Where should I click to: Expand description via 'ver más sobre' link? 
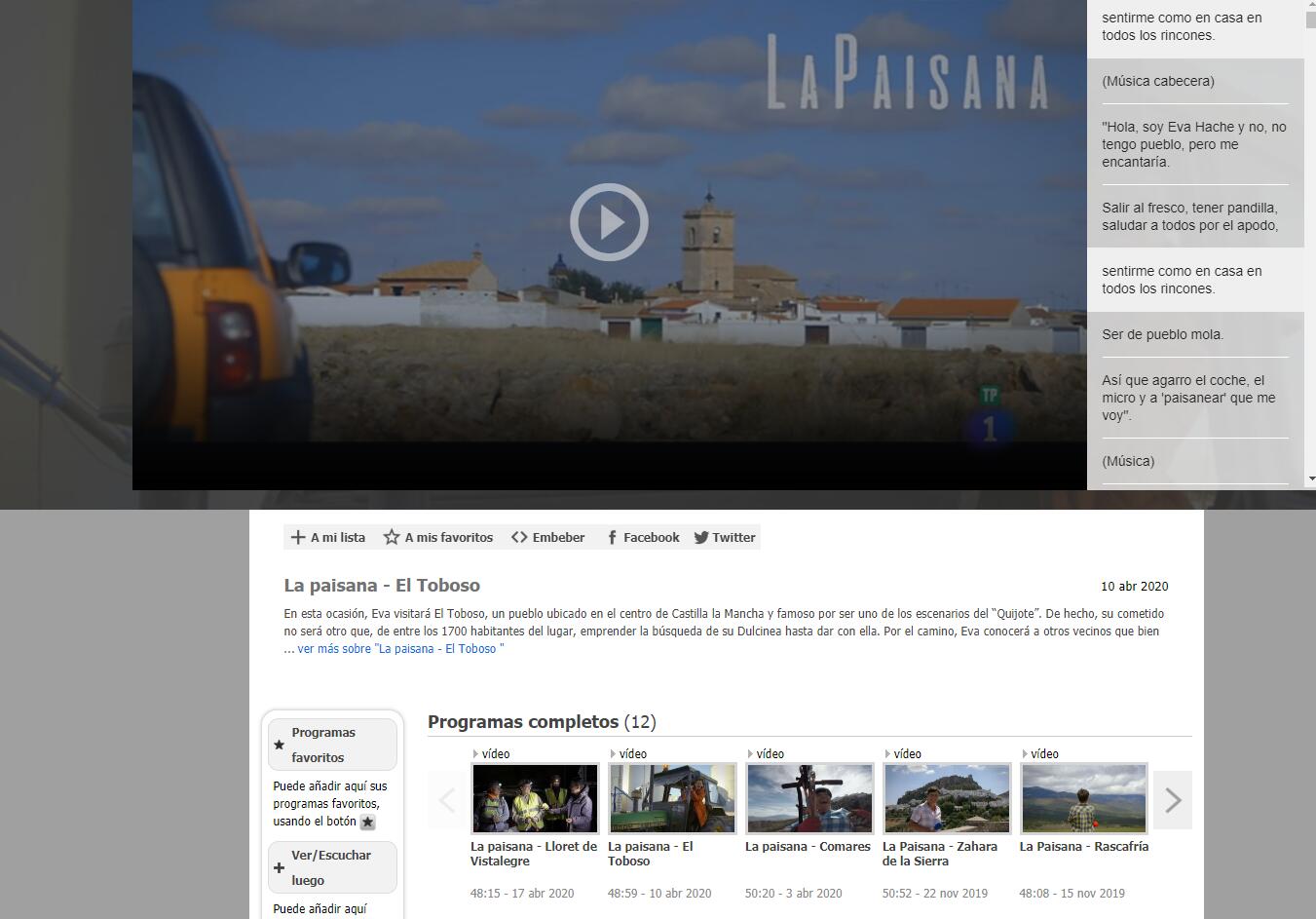click(x=400, y=649)
